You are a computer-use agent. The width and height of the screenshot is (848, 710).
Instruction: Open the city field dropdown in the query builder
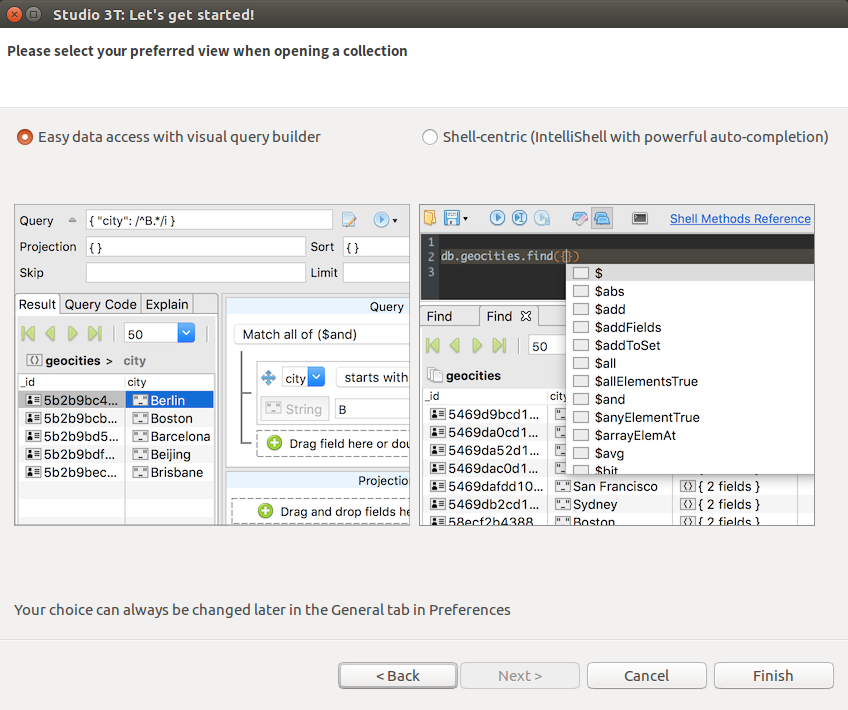(317, 377)
